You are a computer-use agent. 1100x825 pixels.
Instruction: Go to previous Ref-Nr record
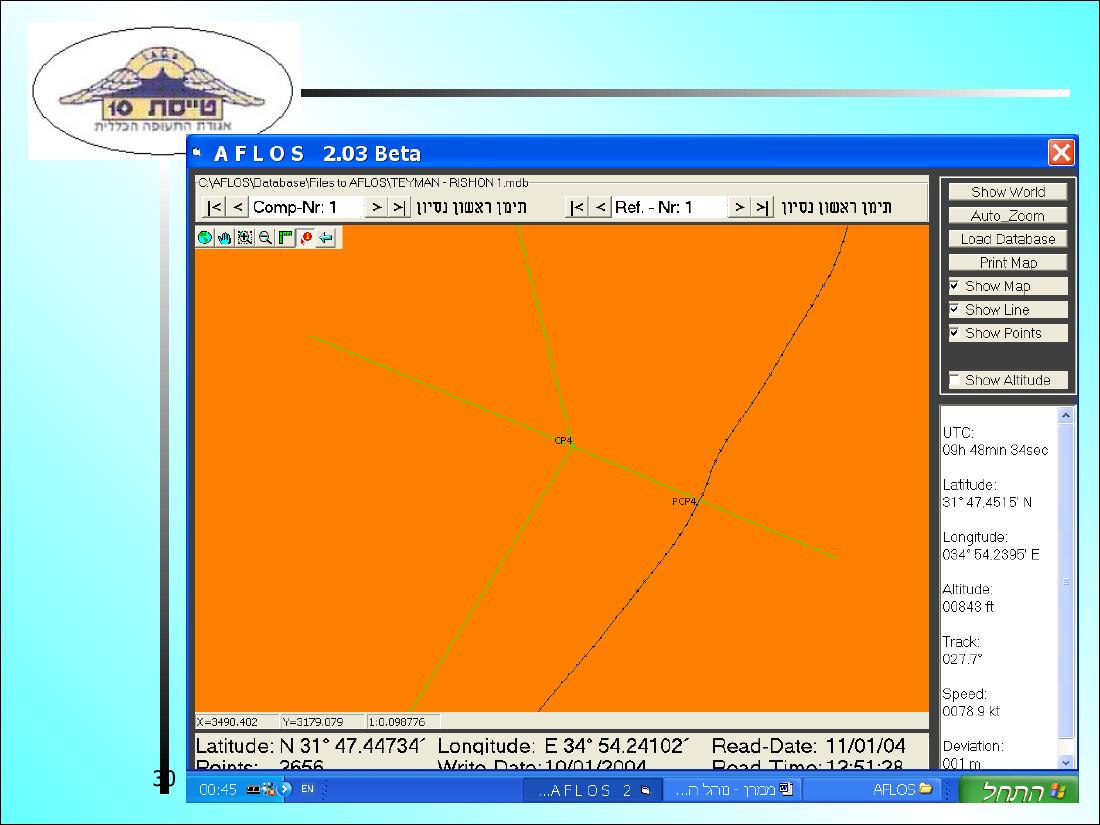tap(600, 207)
